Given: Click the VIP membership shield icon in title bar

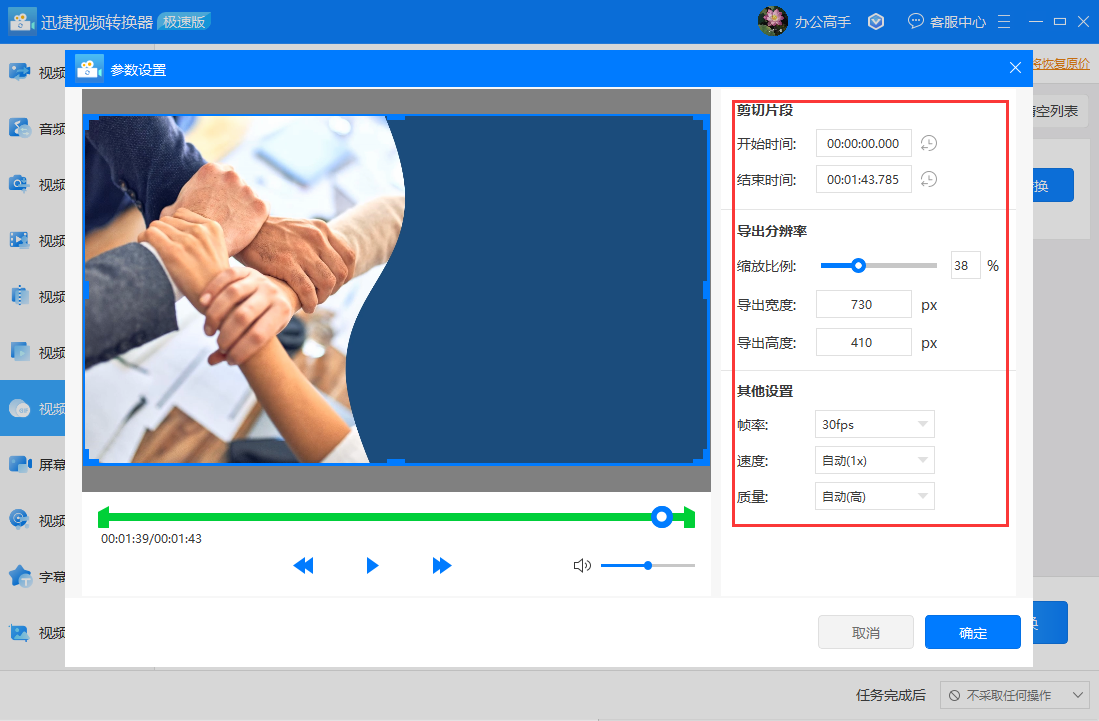Looking at the screenshot, I should coord(876,20).
